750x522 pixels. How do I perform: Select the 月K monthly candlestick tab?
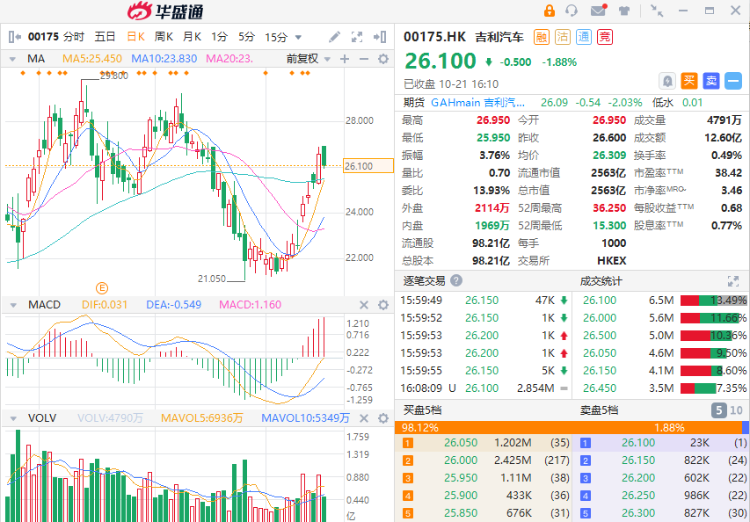192,37
